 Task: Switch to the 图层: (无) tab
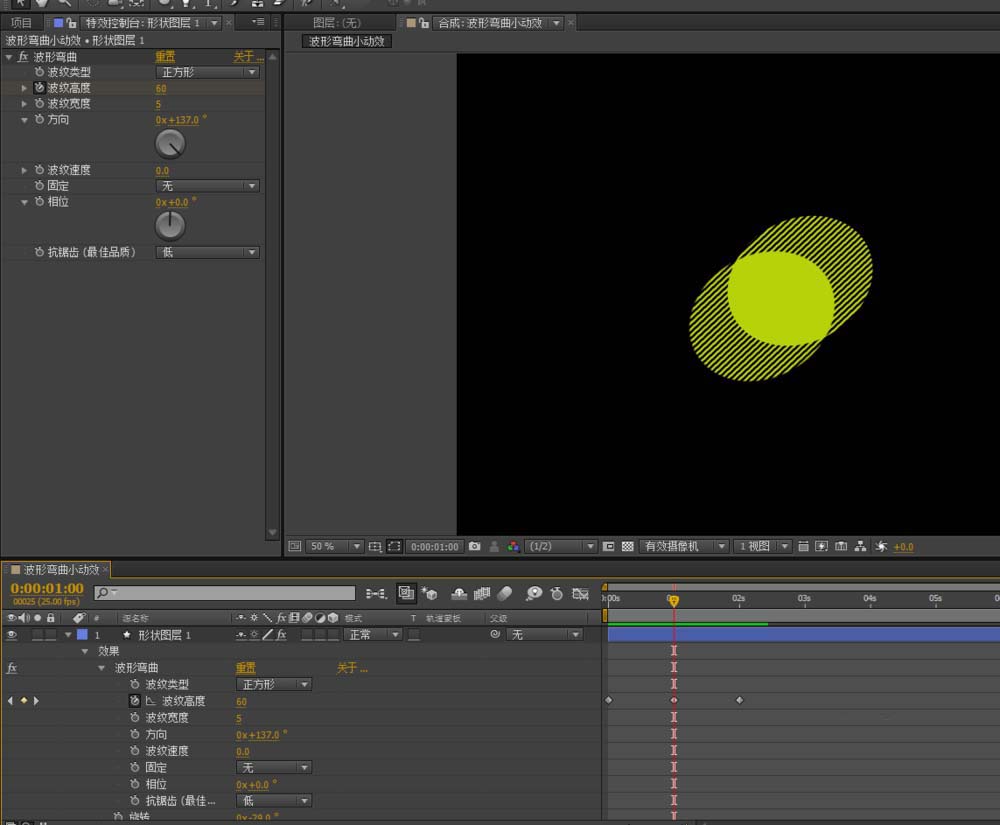336,22
